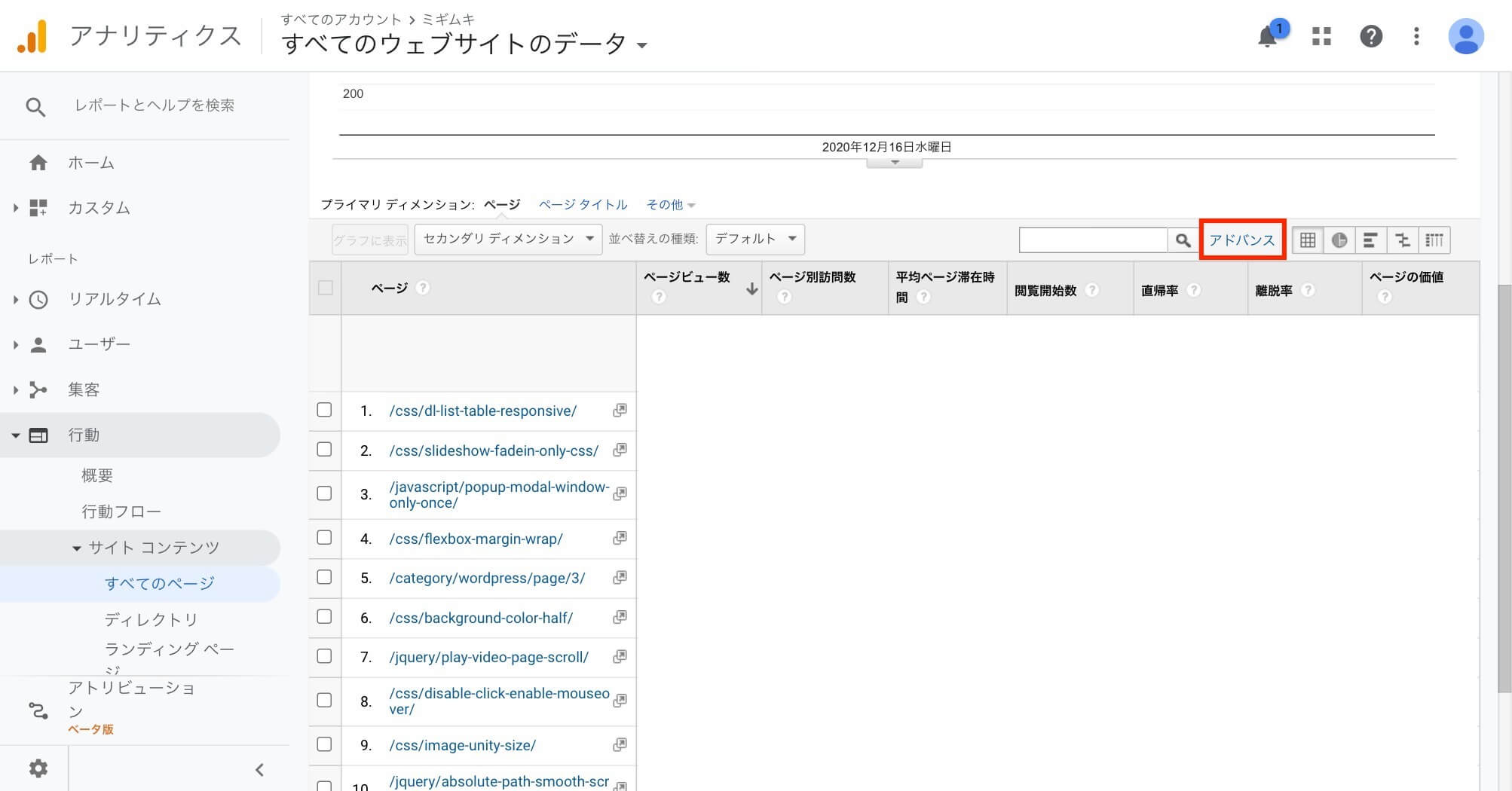Collapse the 行動 reports section

pos(15,435)
